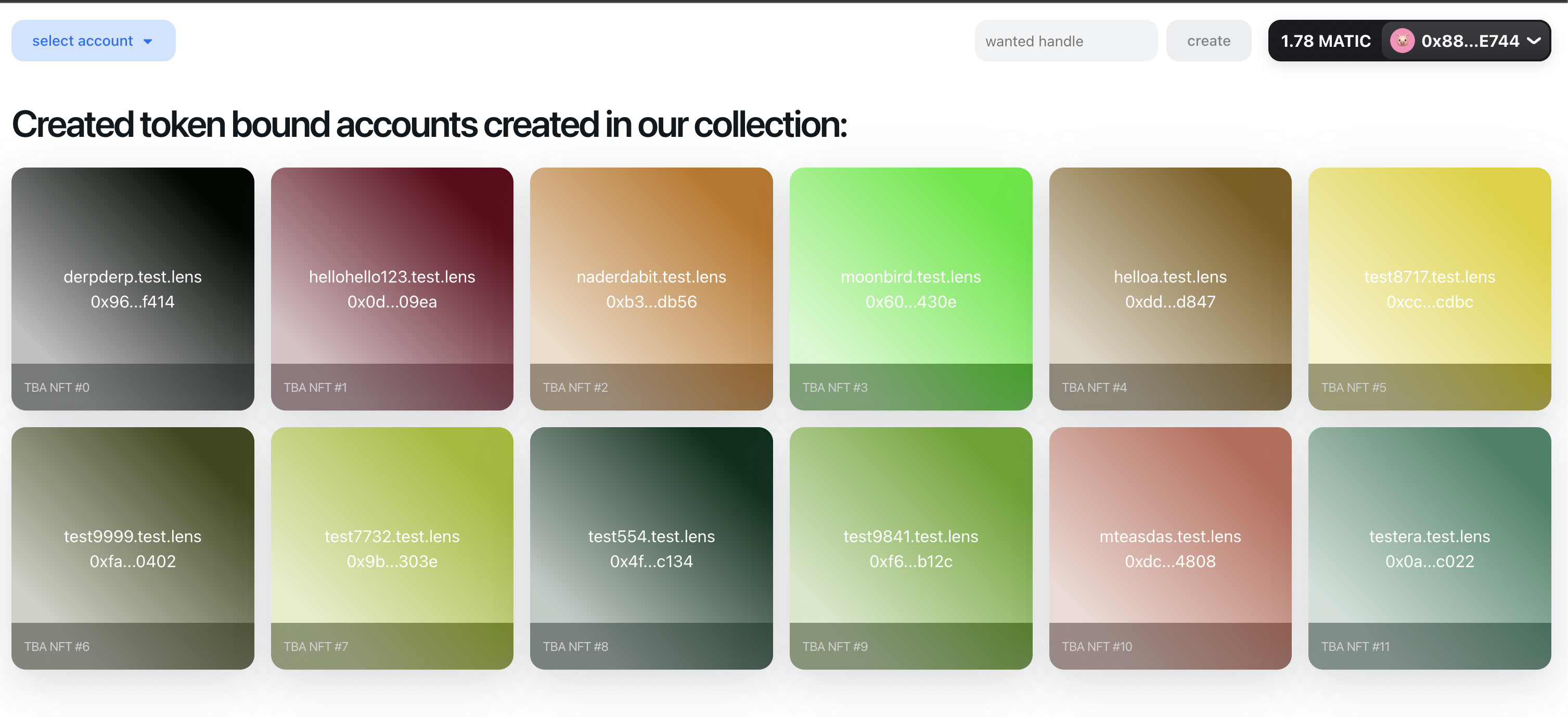Click the TBA NFT #0 label
The image size is (1568, 717).
pyautogui.click(x=57, y=387)
